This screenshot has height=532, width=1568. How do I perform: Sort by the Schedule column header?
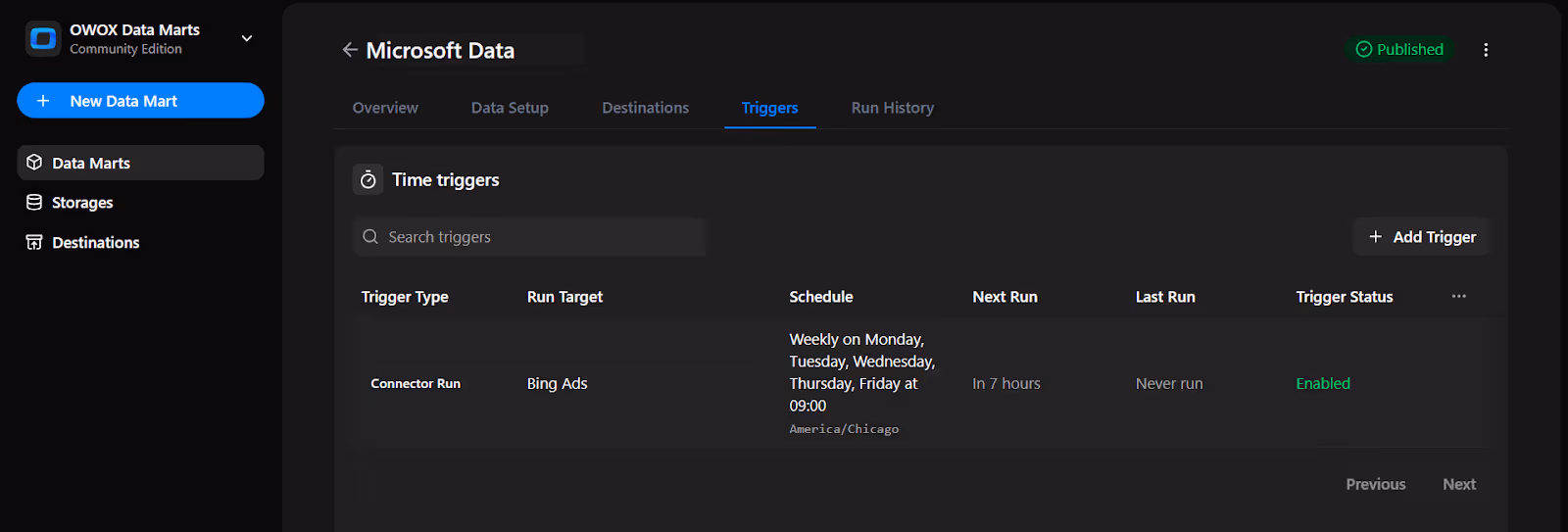[x=821, y=297]
